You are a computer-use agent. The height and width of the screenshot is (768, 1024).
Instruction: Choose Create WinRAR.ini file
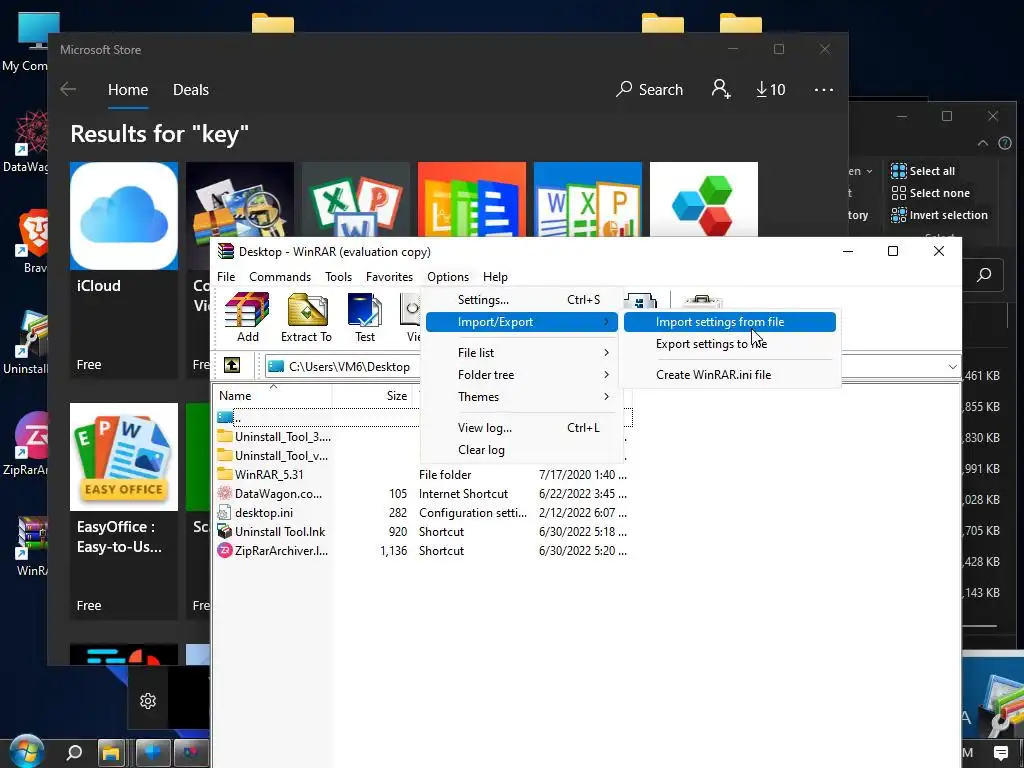click(x=729, y=375)
